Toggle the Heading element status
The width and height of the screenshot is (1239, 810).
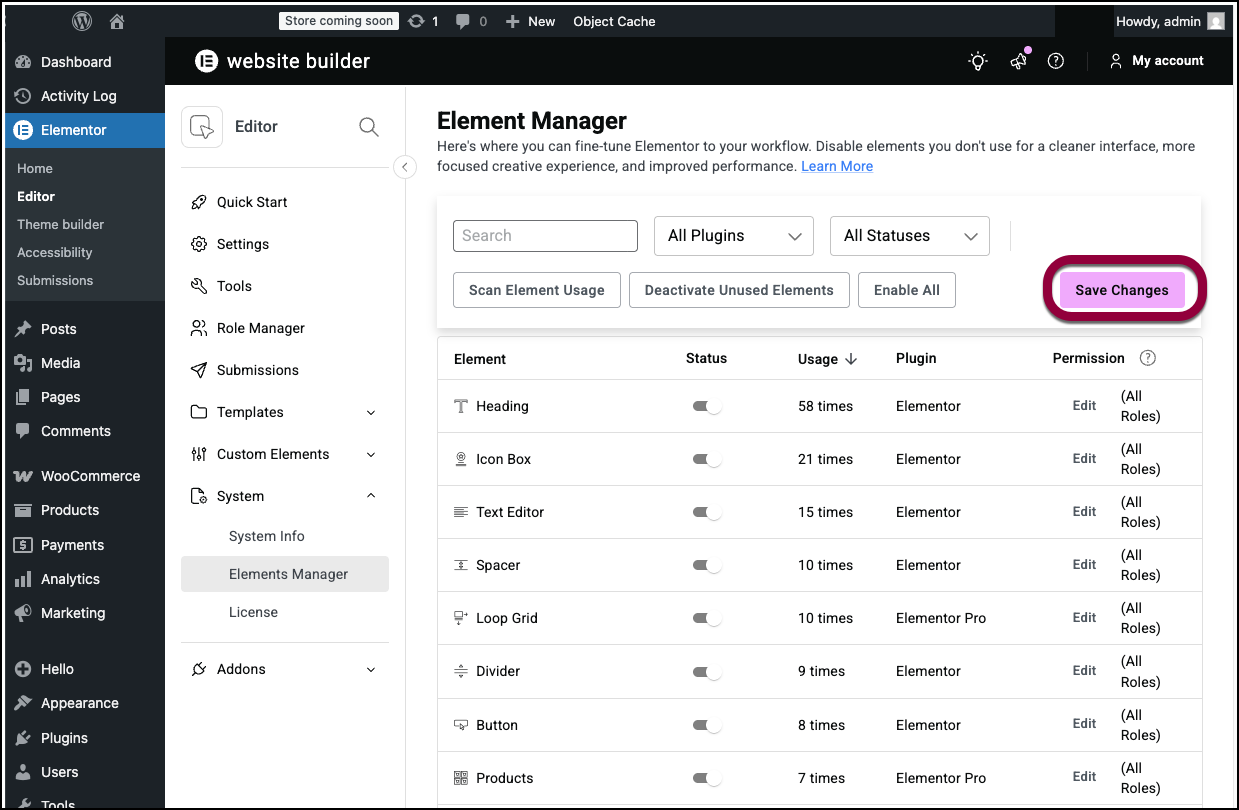point(707,406)
